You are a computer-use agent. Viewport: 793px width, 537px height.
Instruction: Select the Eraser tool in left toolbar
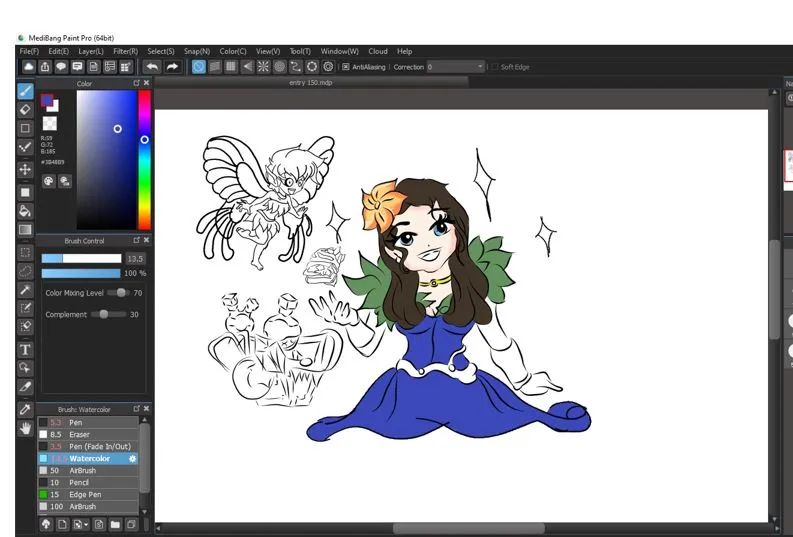point(25,110)
